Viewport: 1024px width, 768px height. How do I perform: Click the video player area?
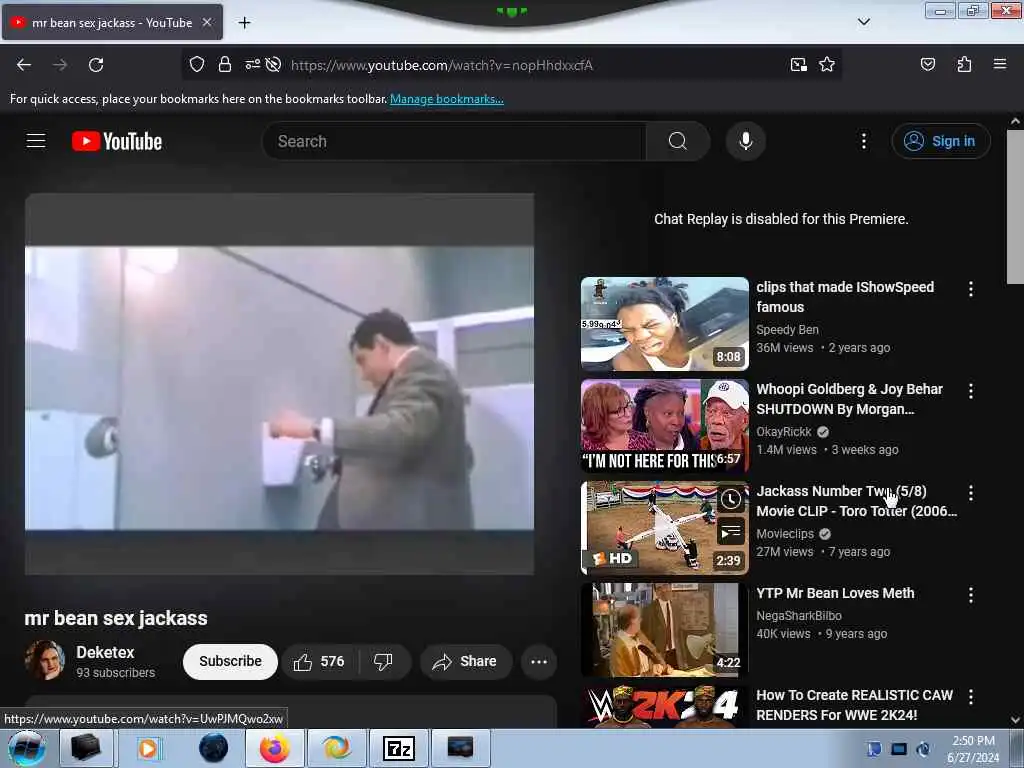(x=280, y=384)
